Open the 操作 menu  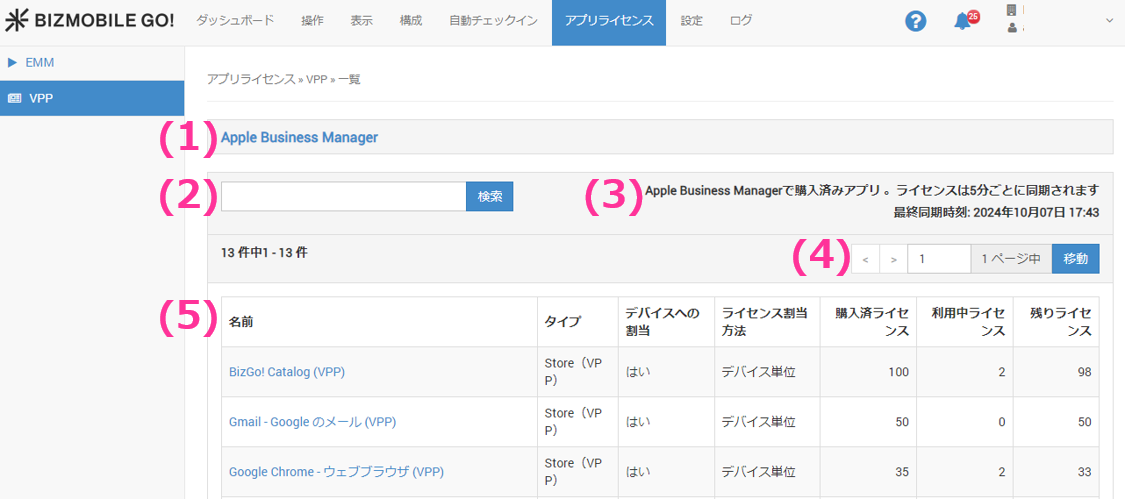pos(312,21)
